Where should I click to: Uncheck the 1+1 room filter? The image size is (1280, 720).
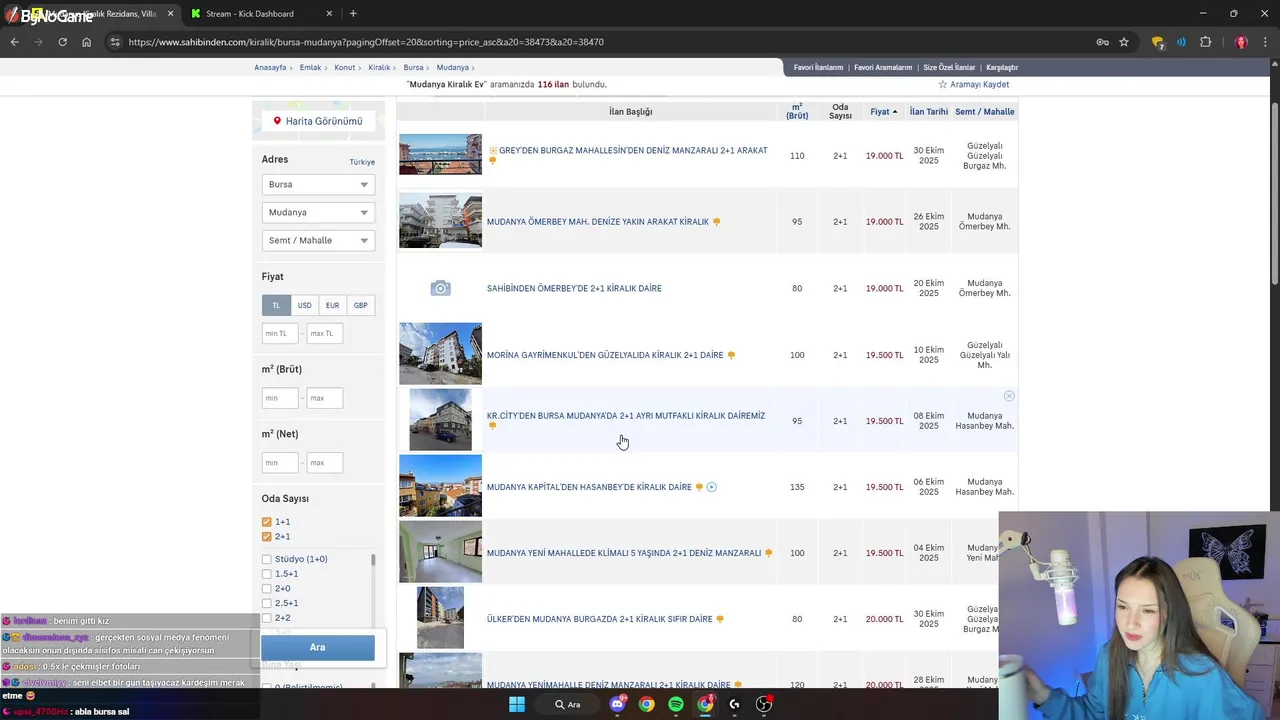[267, 522]
